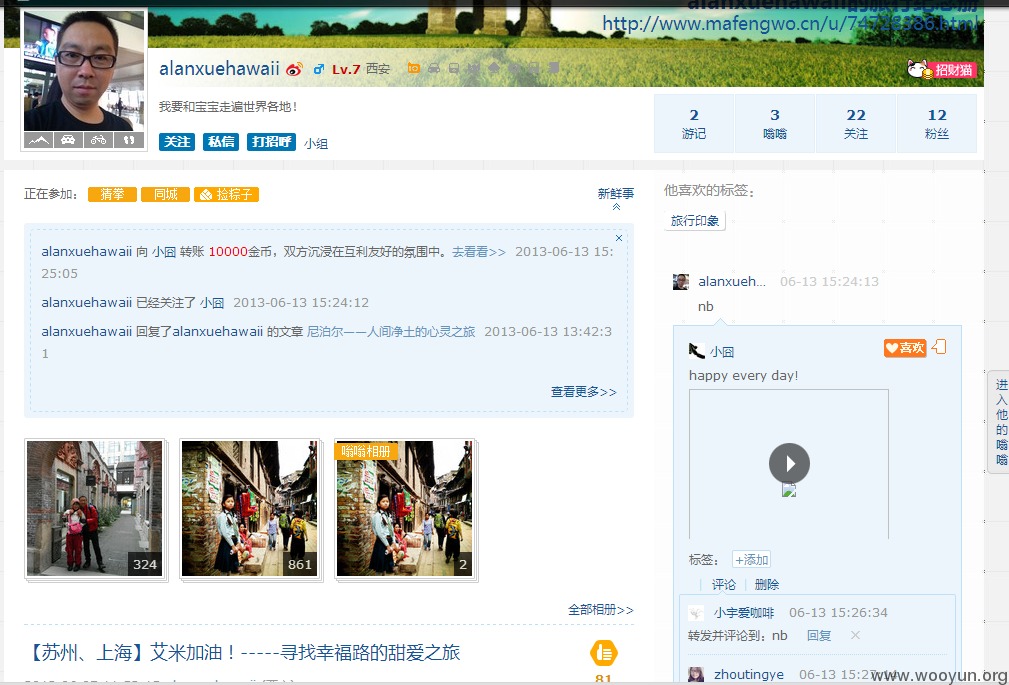
Task: Click the 小囧 link in the transfer news
Action: point(163,252)
